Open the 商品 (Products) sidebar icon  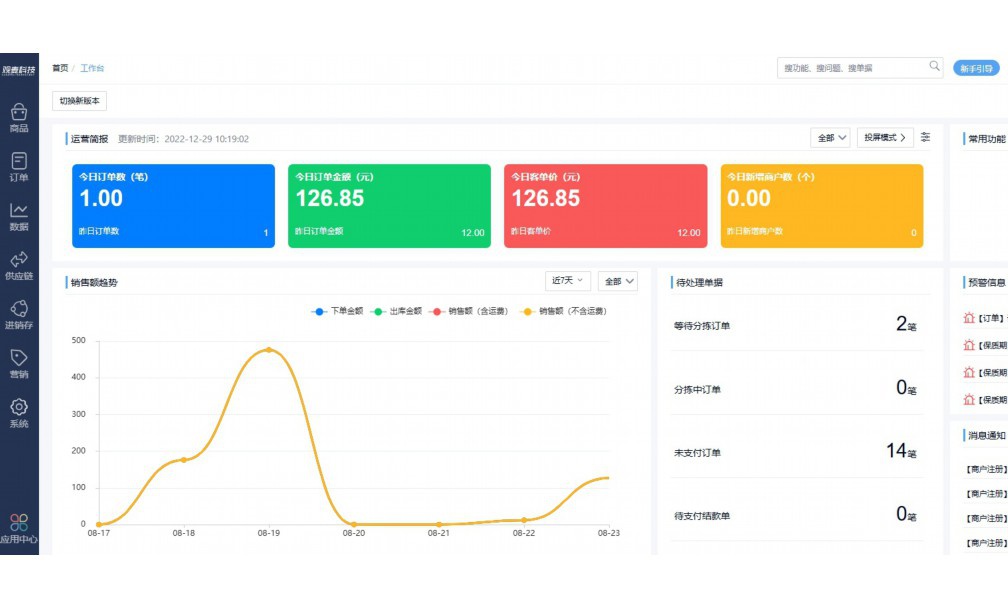coord(19,117)
